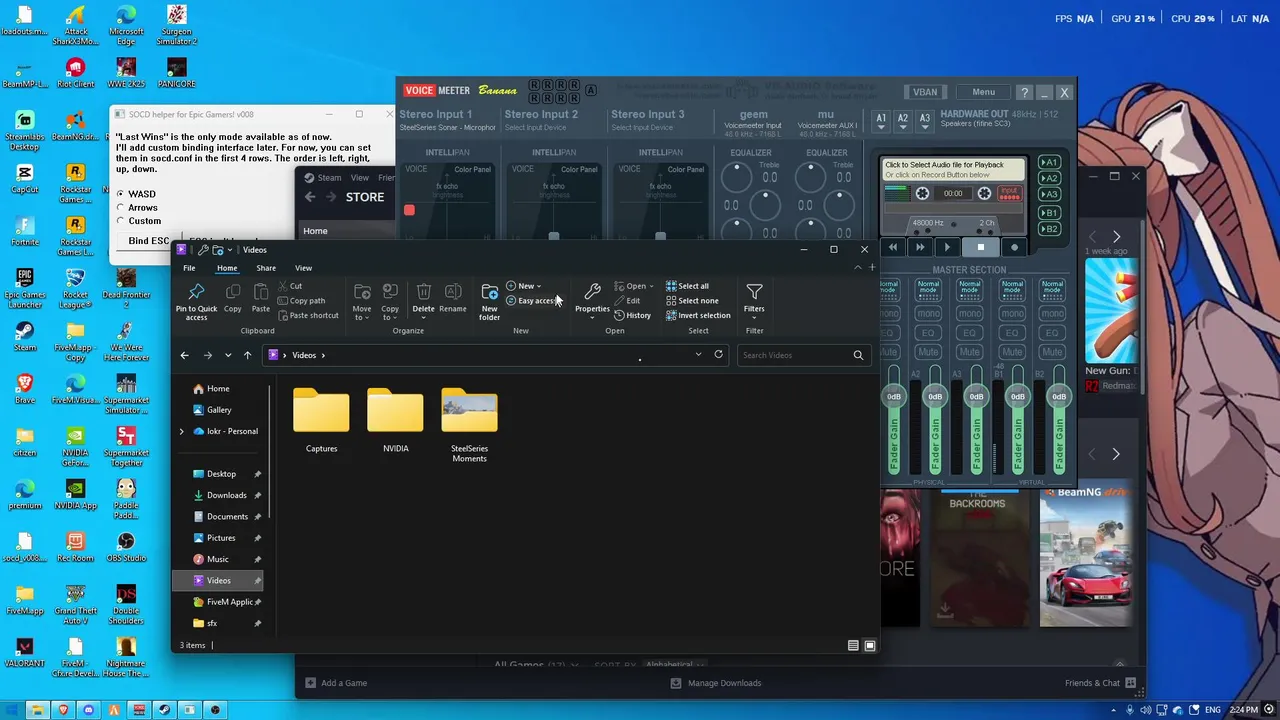1280x720 pixels.
Task: Click the Cut scissors icon in the ribbon
Action: 283,286
